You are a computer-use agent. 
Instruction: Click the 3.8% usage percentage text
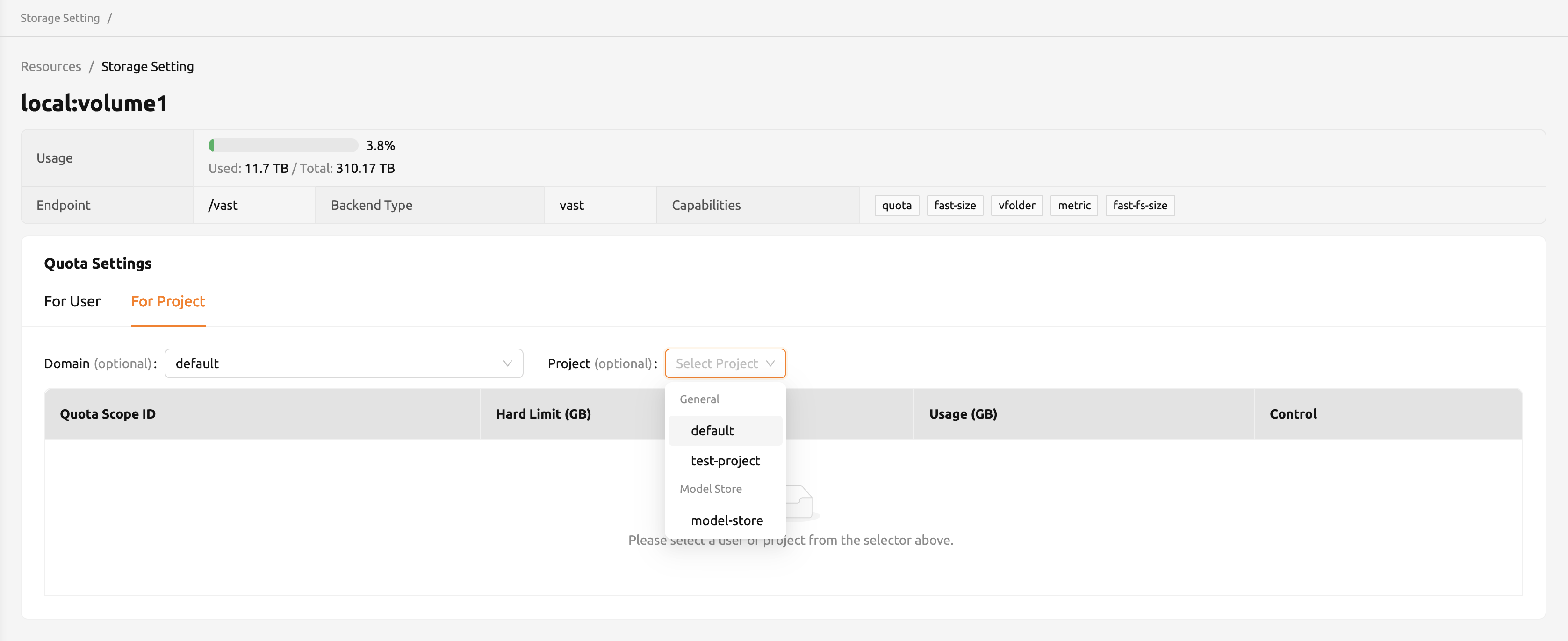coord(381,145)
